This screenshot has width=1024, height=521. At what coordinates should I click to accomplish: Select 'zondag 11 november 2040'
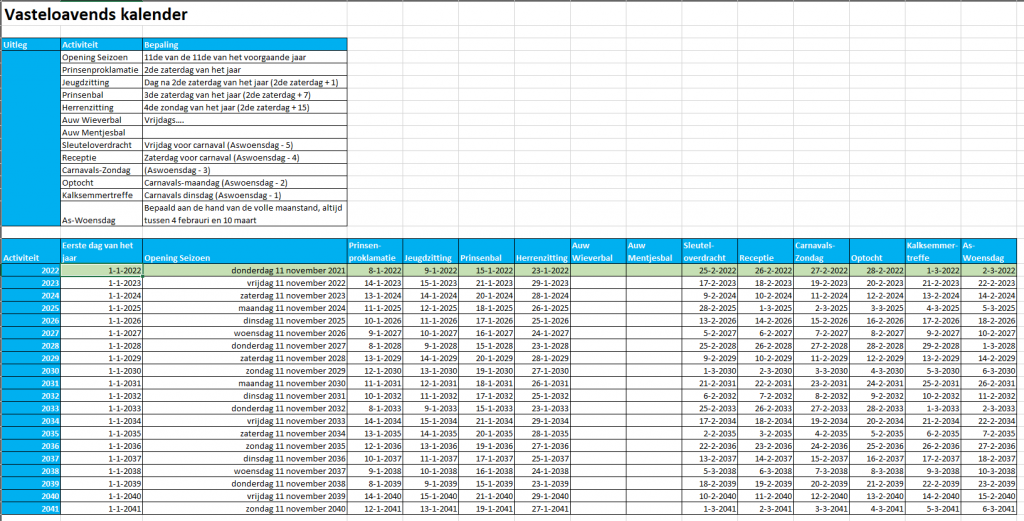(x=245, y=508)
